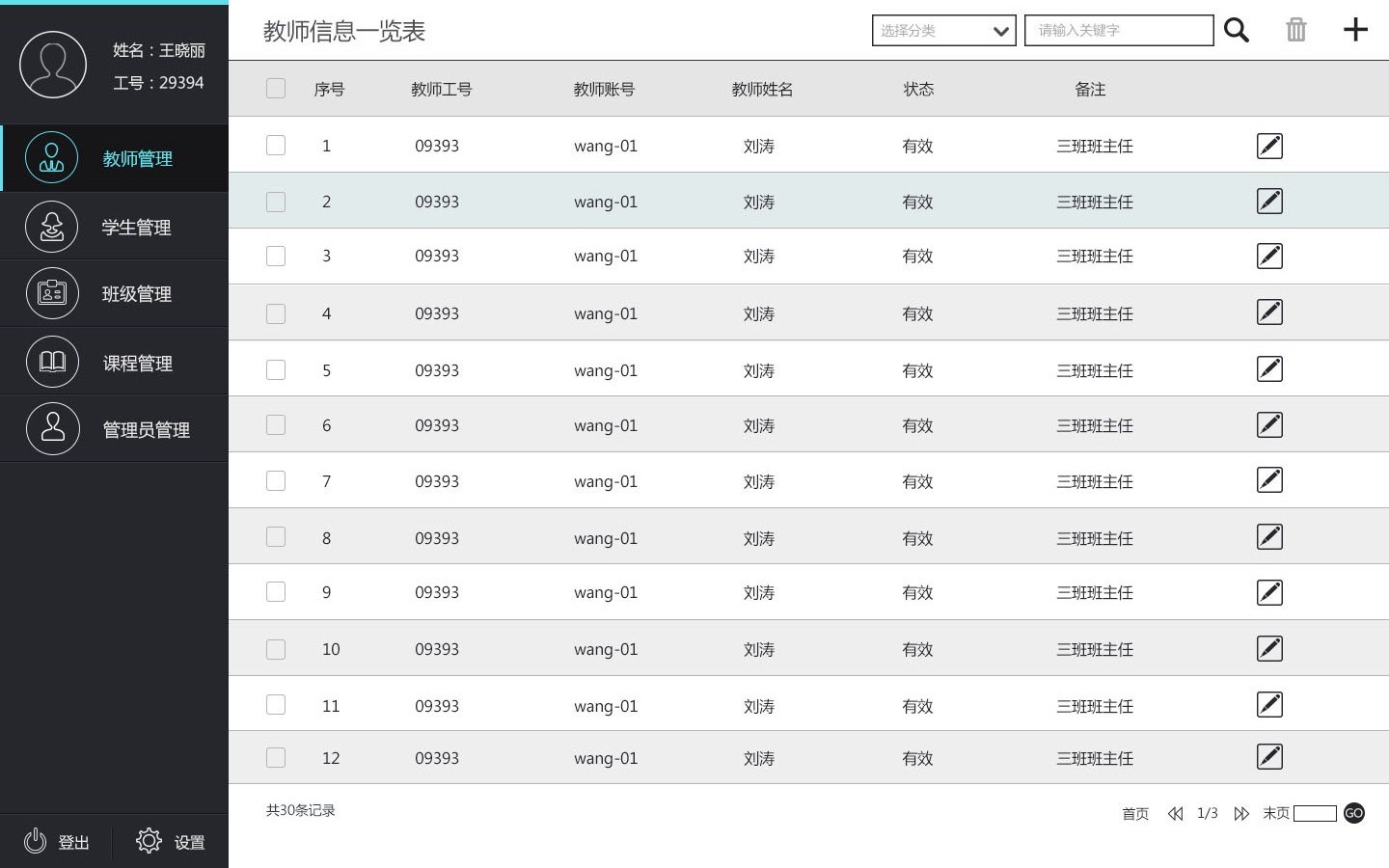Click the 序号 column header
Screen dimensions: 1389x868
[x=329, y=89]
